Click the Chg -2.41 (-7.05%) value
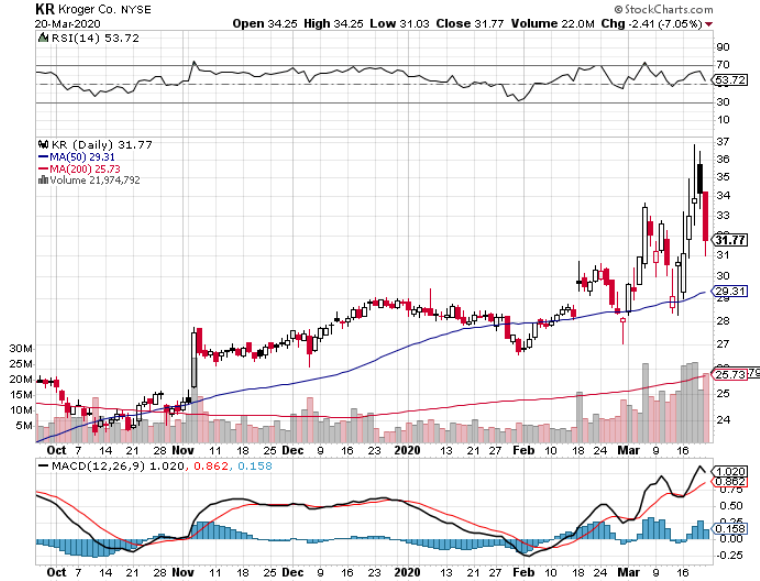 coord(652,24)
